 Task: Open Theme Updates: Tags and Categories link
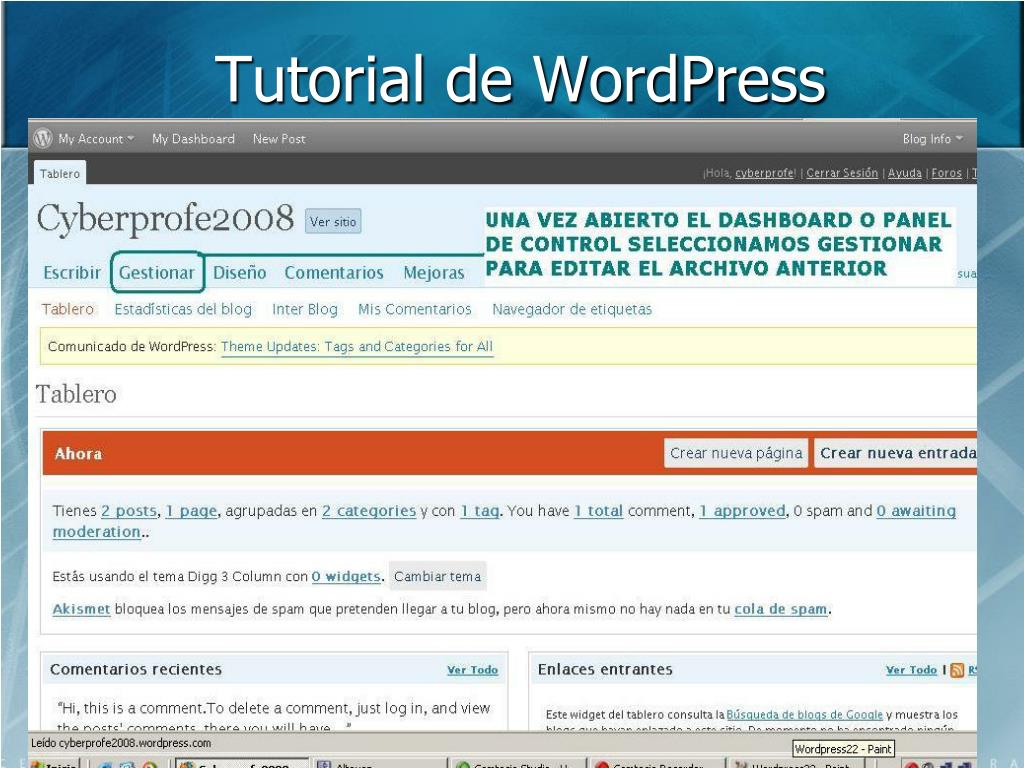pos(357,347)
